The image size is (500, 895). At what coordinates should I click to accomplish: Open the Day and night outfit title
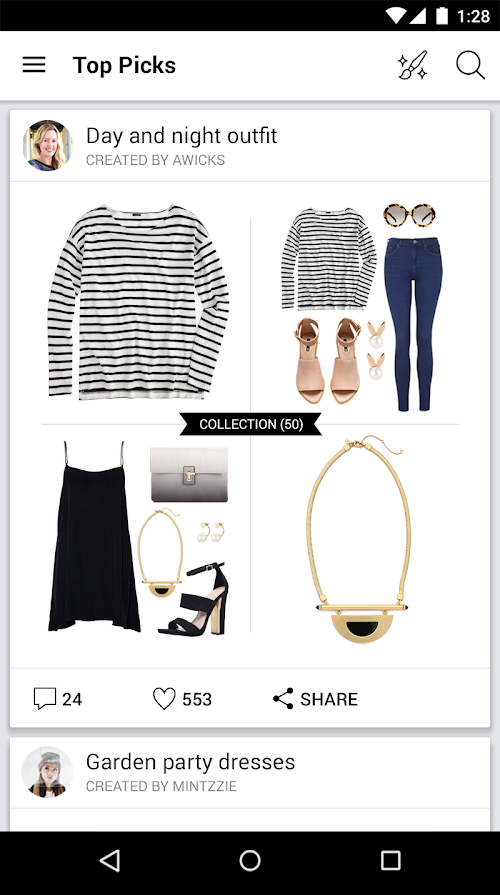pos(182,136)
